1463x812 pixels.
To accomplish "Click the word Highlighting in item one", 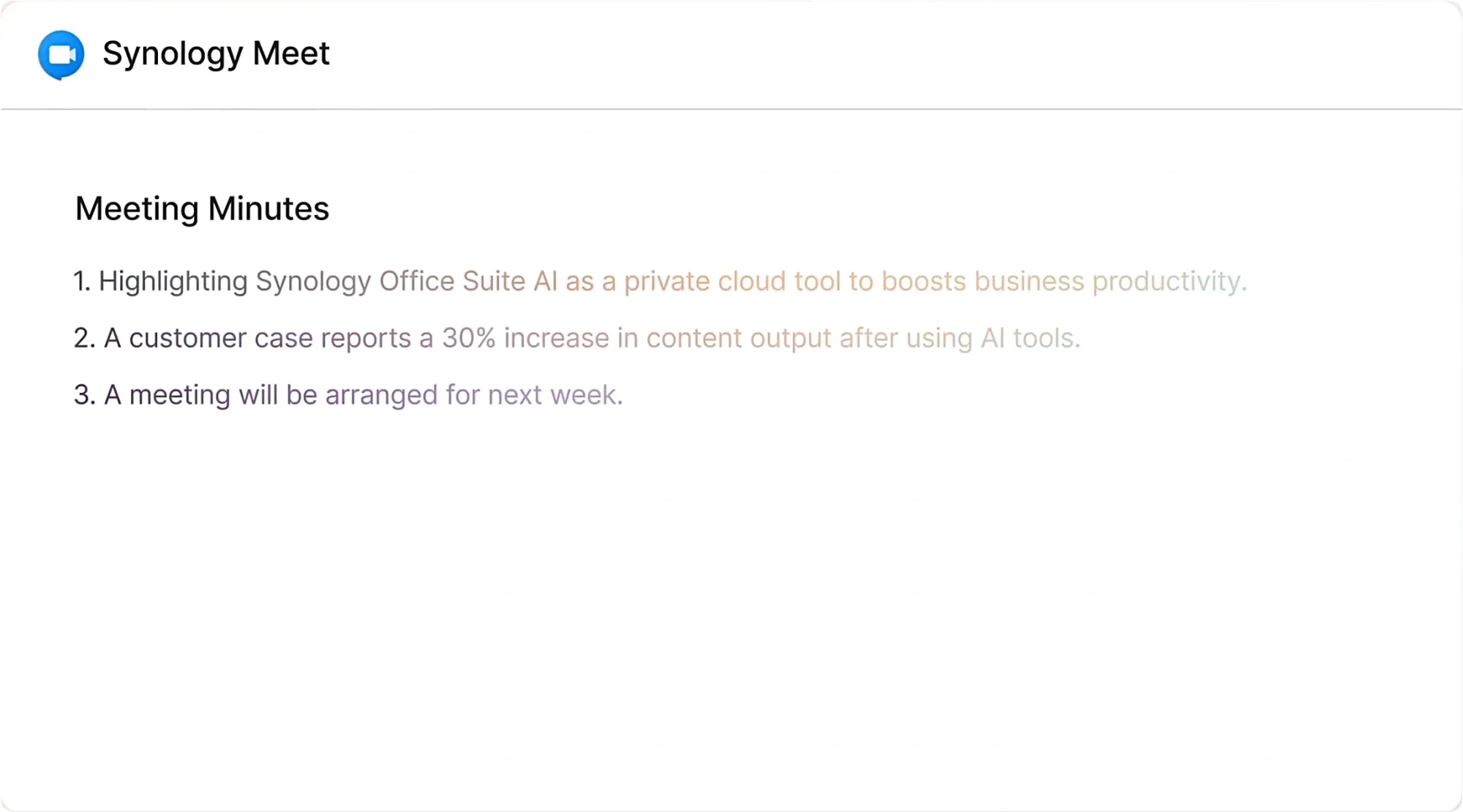I will pos(173,282).
